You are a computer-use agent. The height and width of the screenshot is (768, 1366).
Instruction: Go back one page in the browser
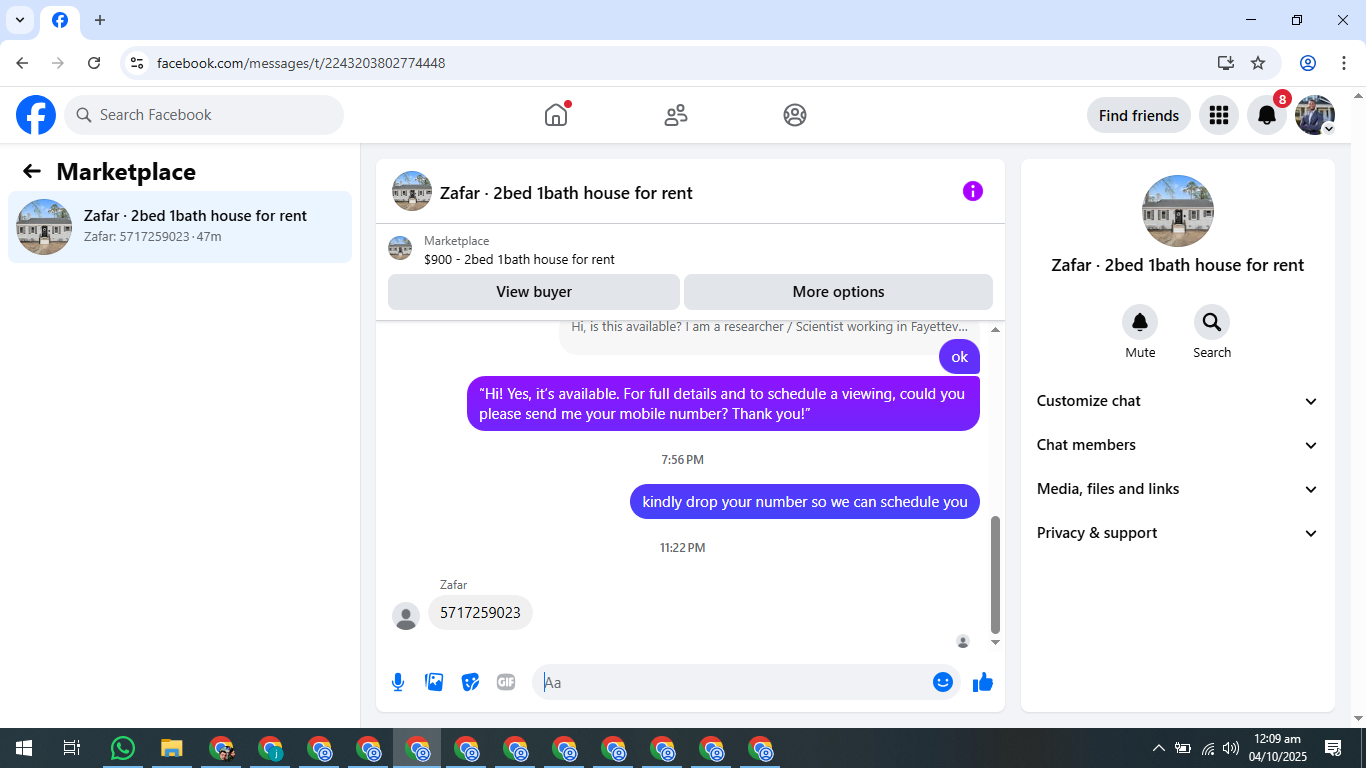point(22,63)
